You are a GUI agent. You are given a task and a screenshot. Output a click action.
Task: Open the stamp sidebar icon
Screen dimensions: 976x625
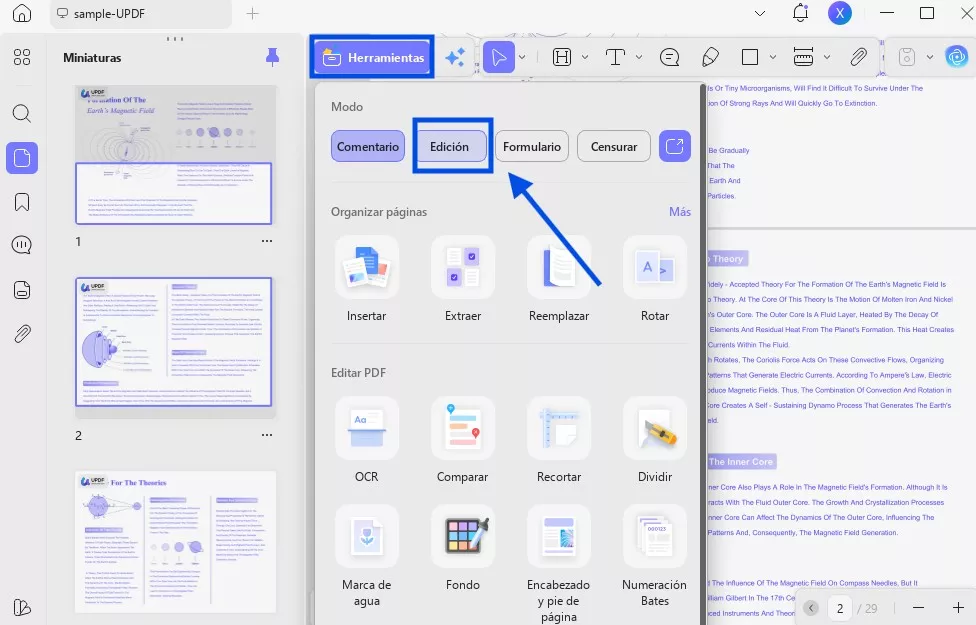(x=22, y=290)
